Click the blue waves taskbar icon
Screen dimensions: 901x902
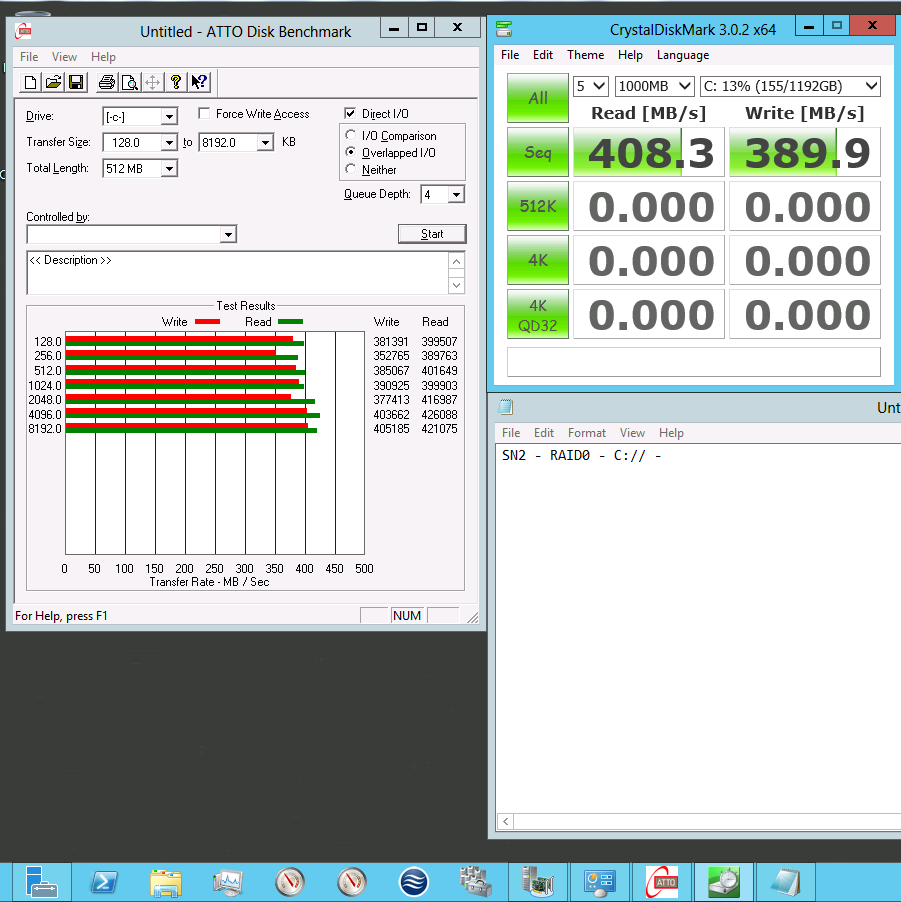413,881
